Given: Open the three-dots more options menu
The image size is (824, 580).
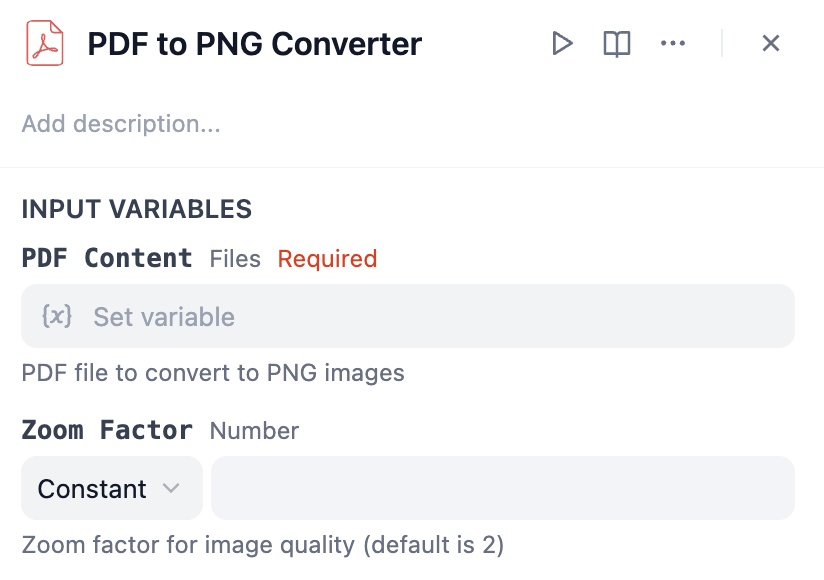Looking at the screenshot, I should 673,43.
